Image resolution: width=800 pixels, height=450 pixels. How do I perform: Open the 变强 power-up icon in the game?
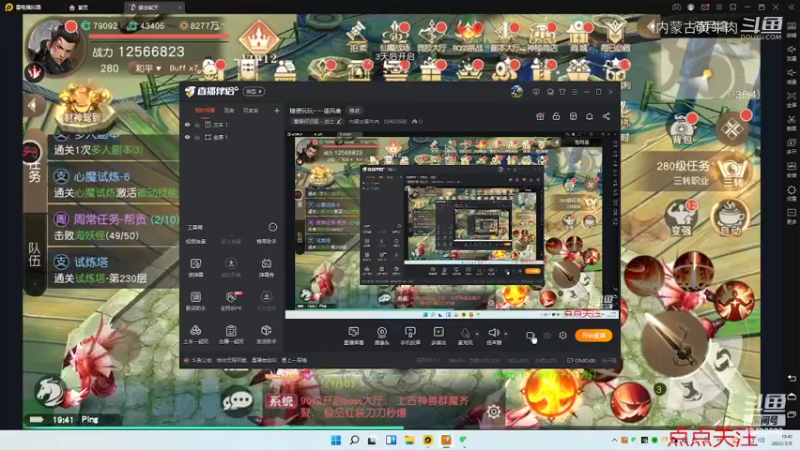tap(682, 218)
